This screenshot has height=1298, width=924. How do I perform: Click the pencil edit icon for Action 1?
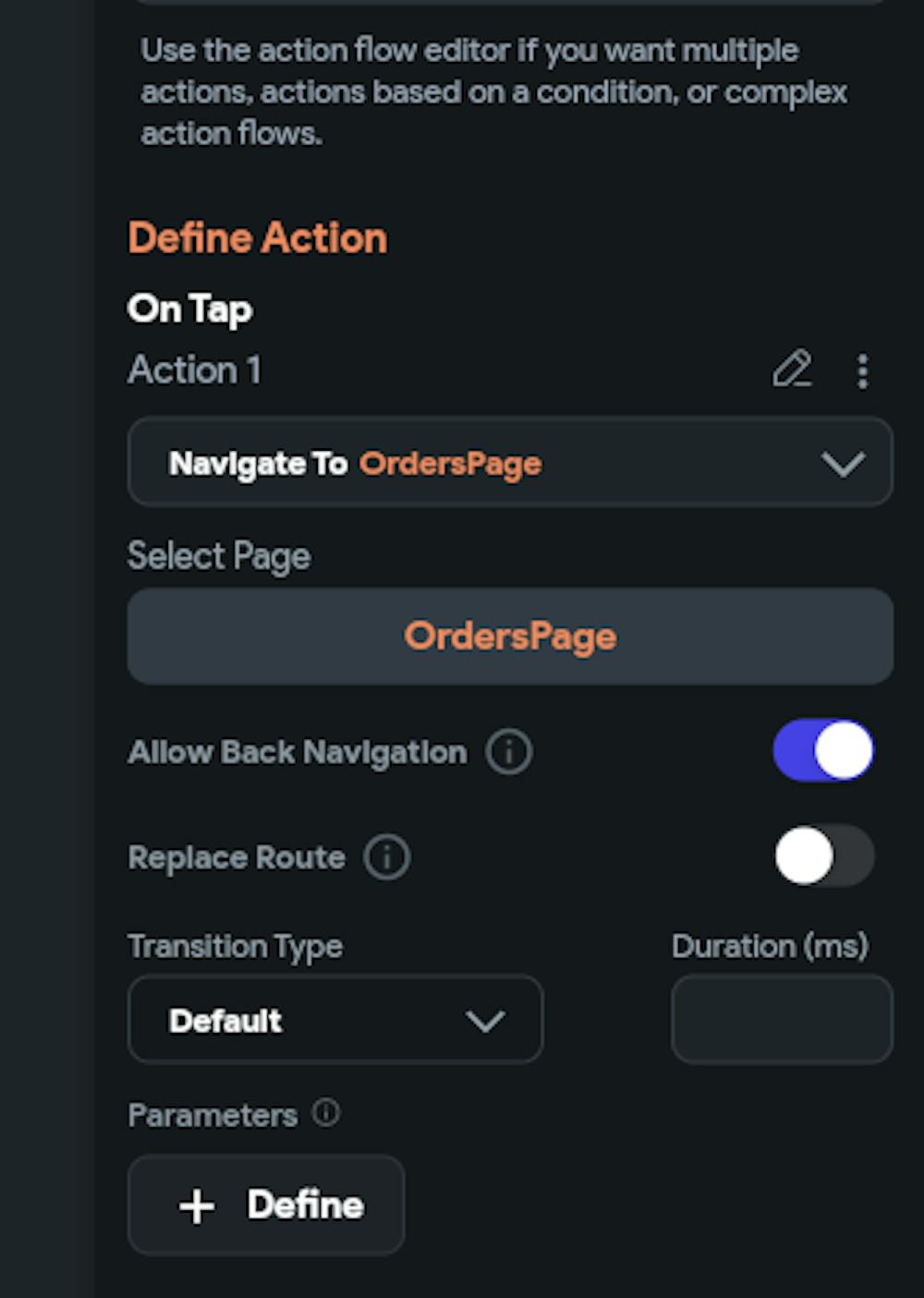[792, 370]
